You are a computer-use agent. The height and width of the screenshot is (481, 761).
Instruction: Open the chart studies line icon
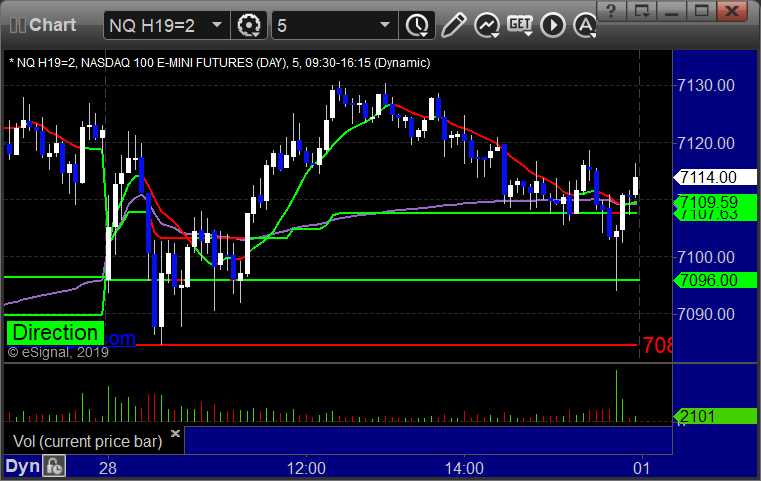tap(487, 25)
